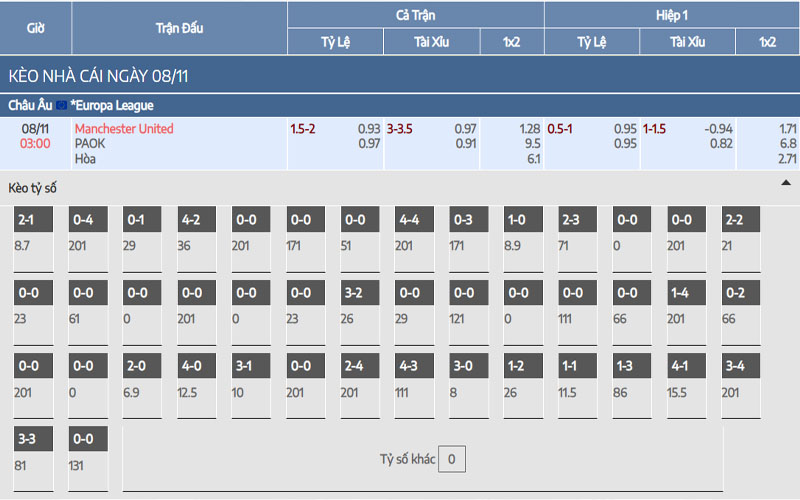Click the full-match 1.28 home win odds
The image size is (800, 500).
pyautogui.click(x=529, y=129)
